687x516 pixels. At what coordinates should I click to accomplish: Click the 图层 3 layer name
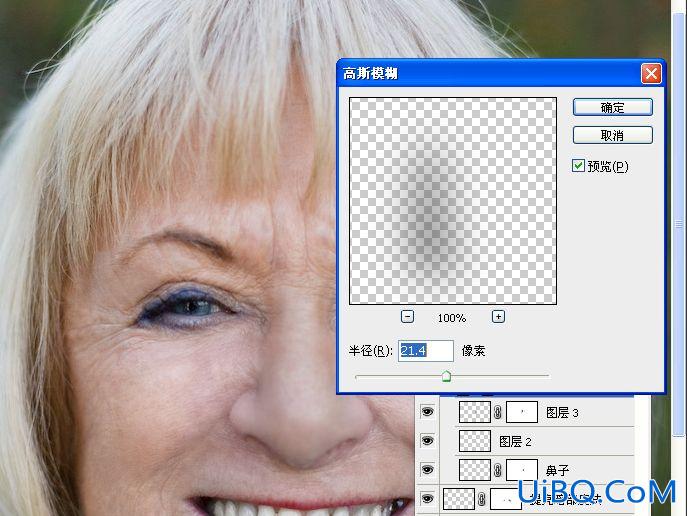(562, 413)
